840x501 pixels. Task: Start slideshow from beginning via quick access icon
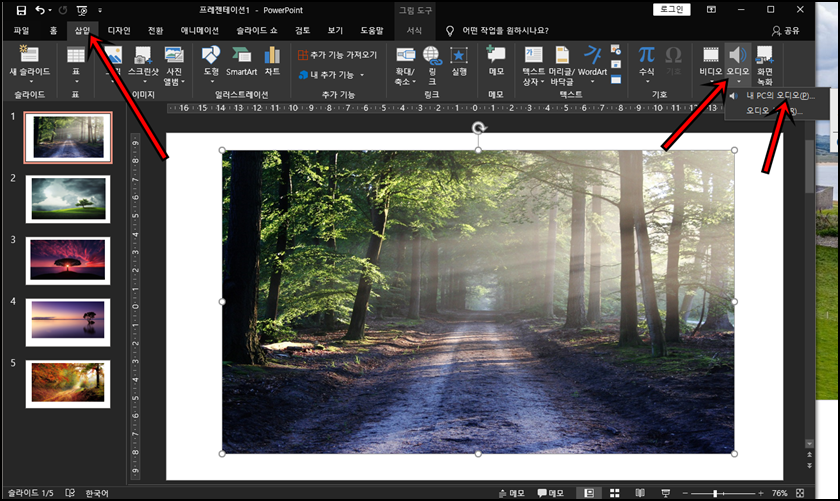pos(82,10)
